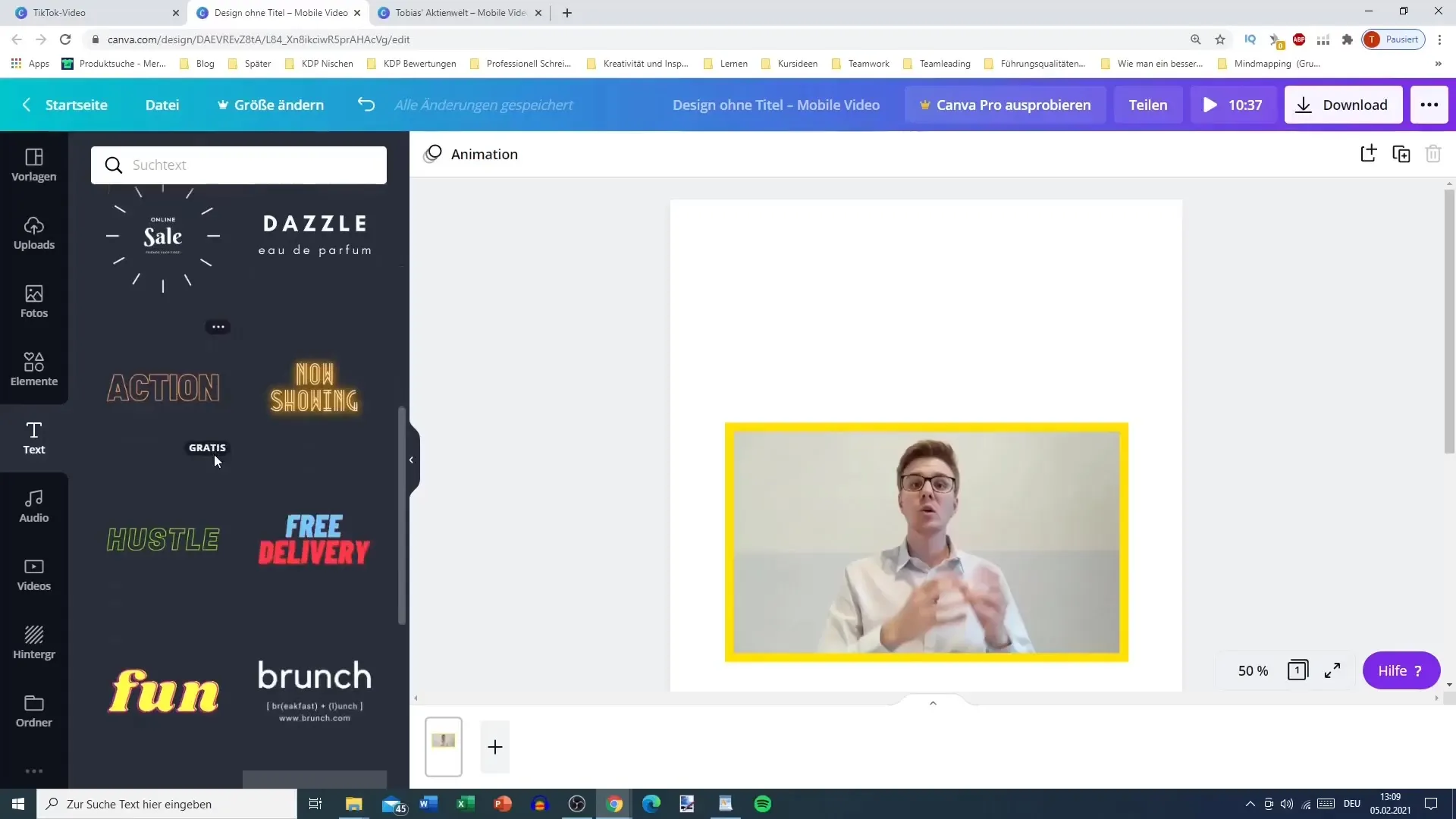Image resolution: width=1456 pixels, height=819 pixels.
Task: Show hidden system tray icons
Action: (1250, 804)
